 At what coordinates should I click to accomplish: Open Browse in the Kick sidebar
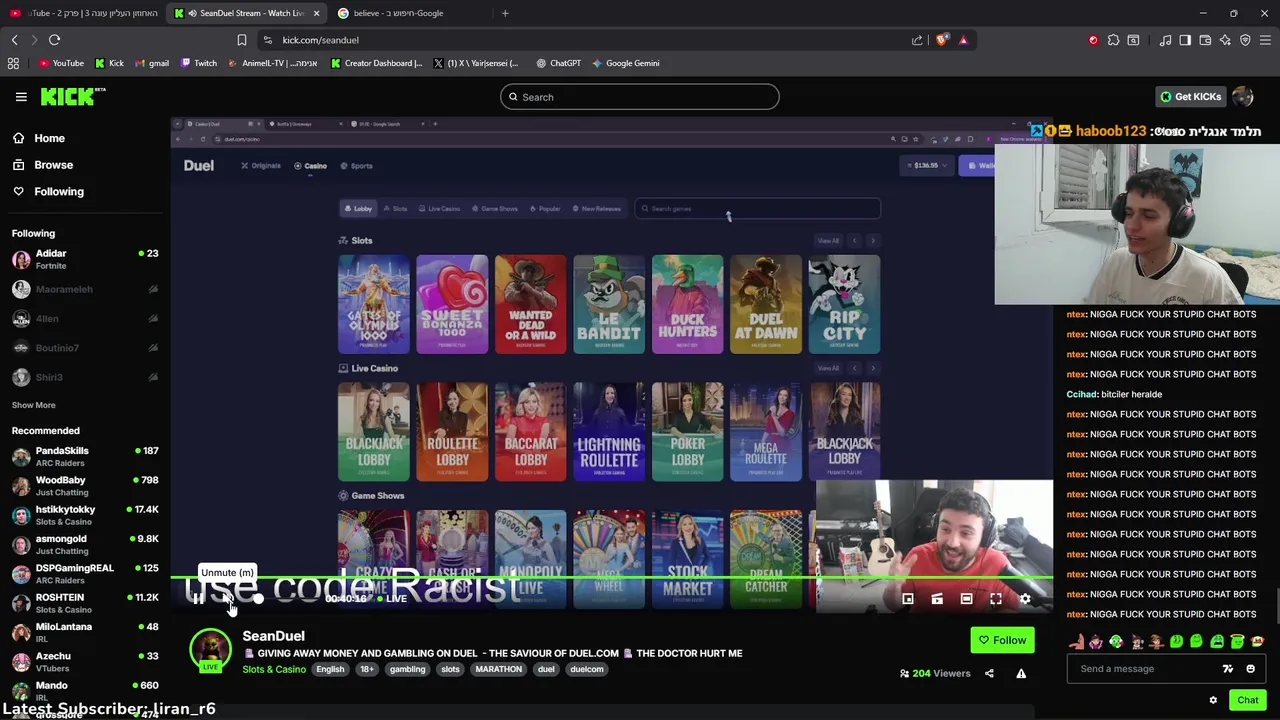[x=44, y=165]
